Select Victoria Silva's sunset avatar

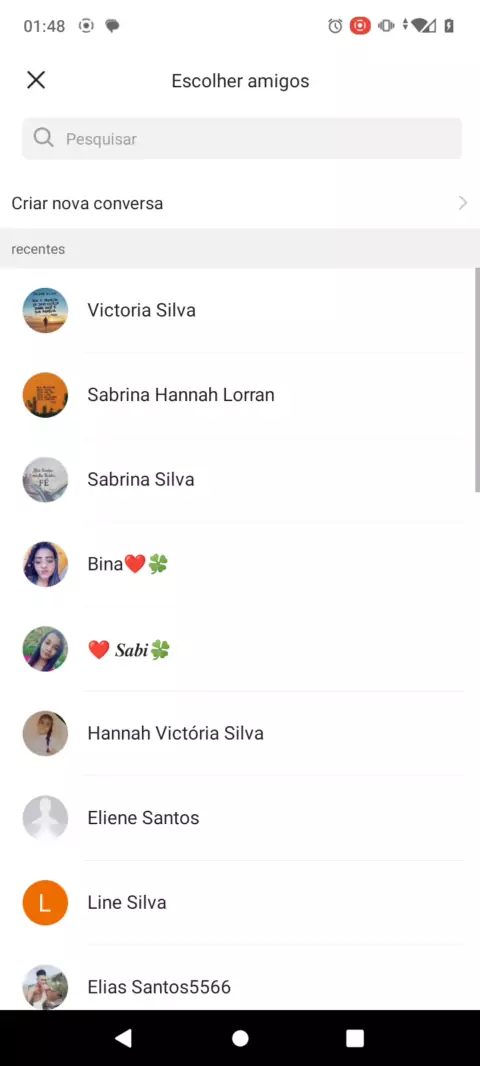[46, 310]
